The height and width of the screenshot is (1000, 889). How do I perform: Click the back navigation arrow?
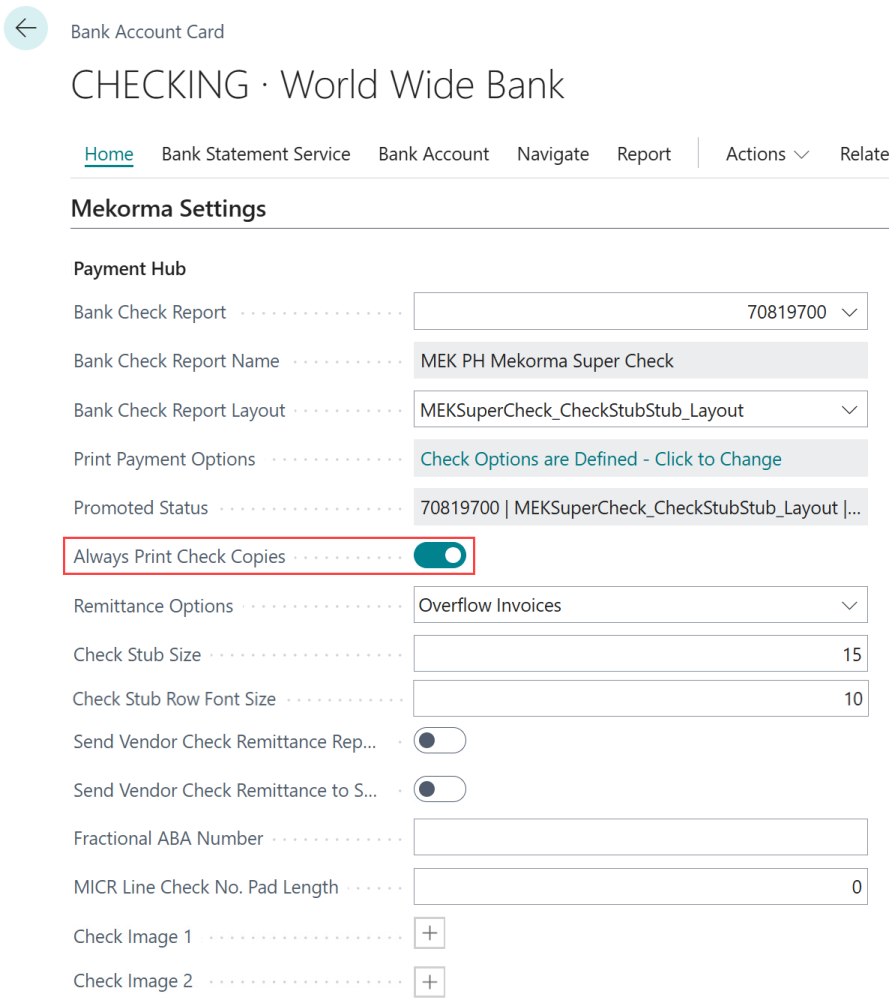click(x=25, y=28)
